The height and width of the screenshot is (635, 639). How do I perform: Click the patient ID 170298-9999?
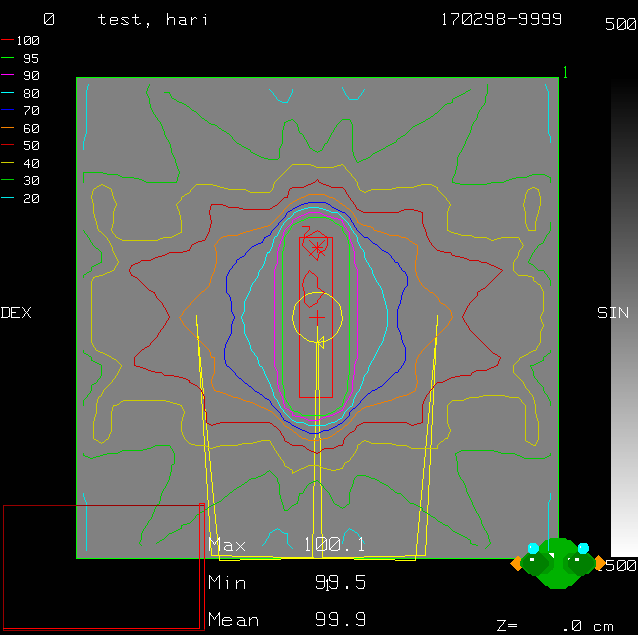(x=501, y=20)
